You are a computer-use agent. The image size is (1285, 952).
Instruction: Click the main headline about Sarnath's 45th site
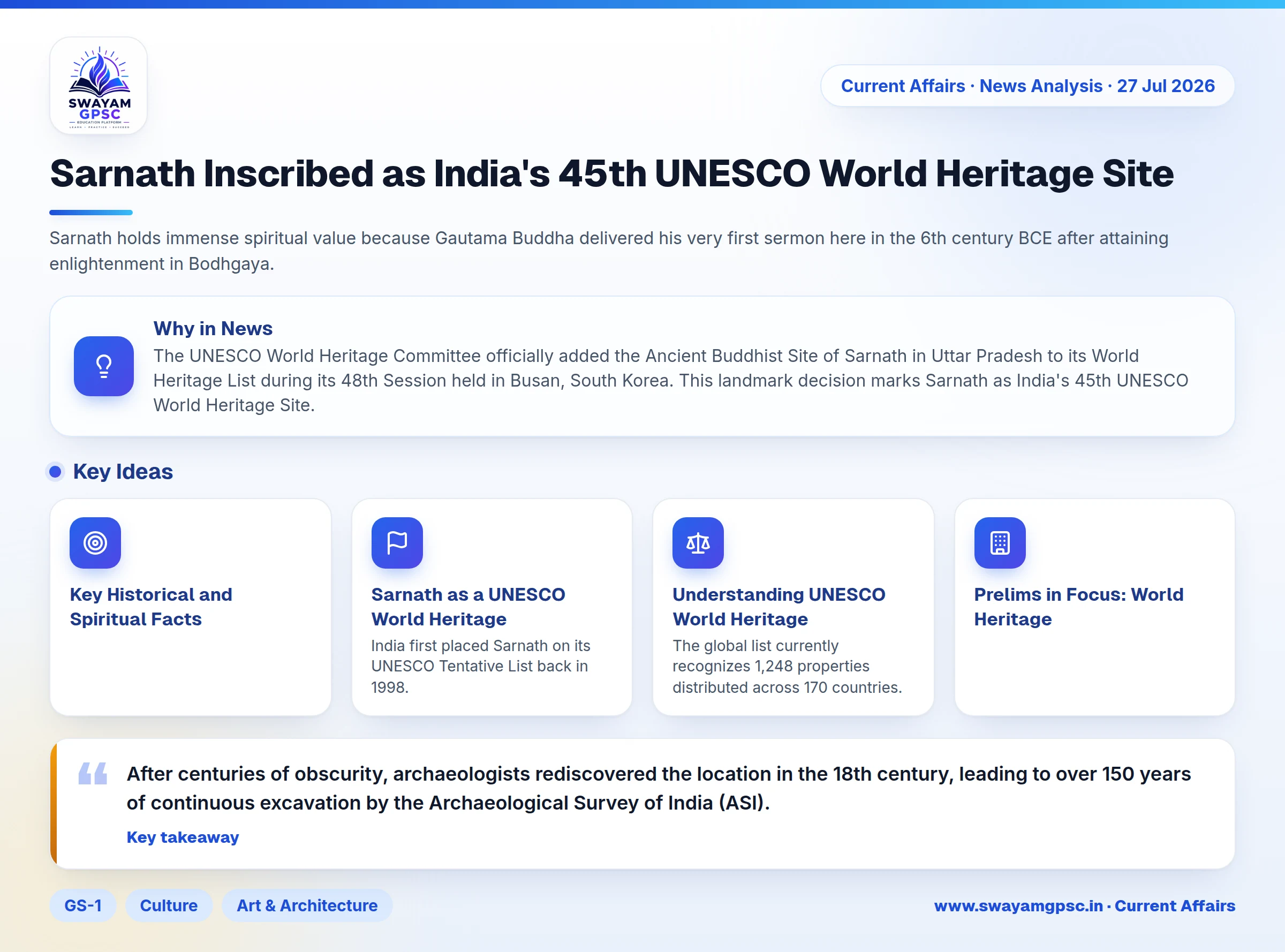tap(612, 173)
